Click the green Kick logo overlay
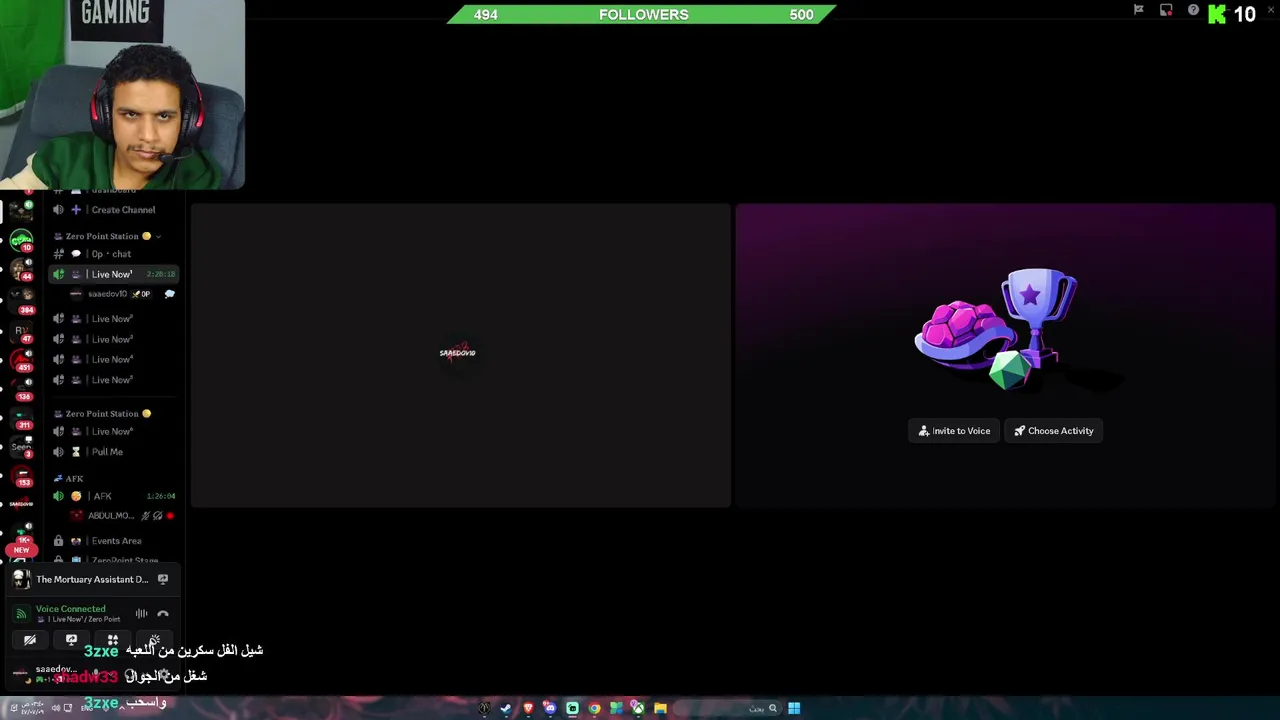The image size is (1280, 720). pyautogui.click(x=1217, y=14)
